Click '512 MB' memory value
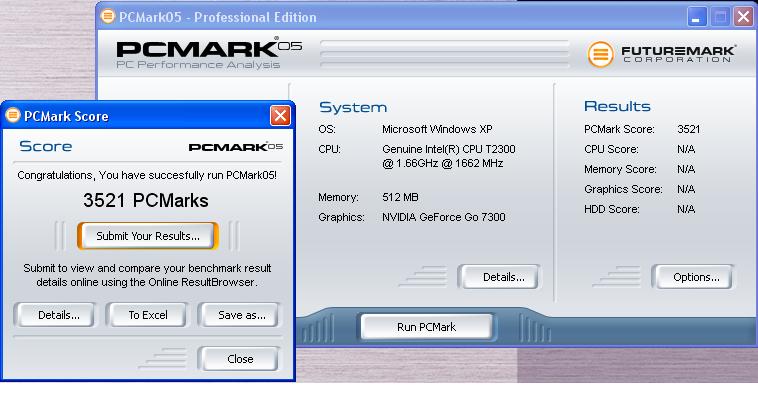758x400 pixels. (x=400, y=197)
